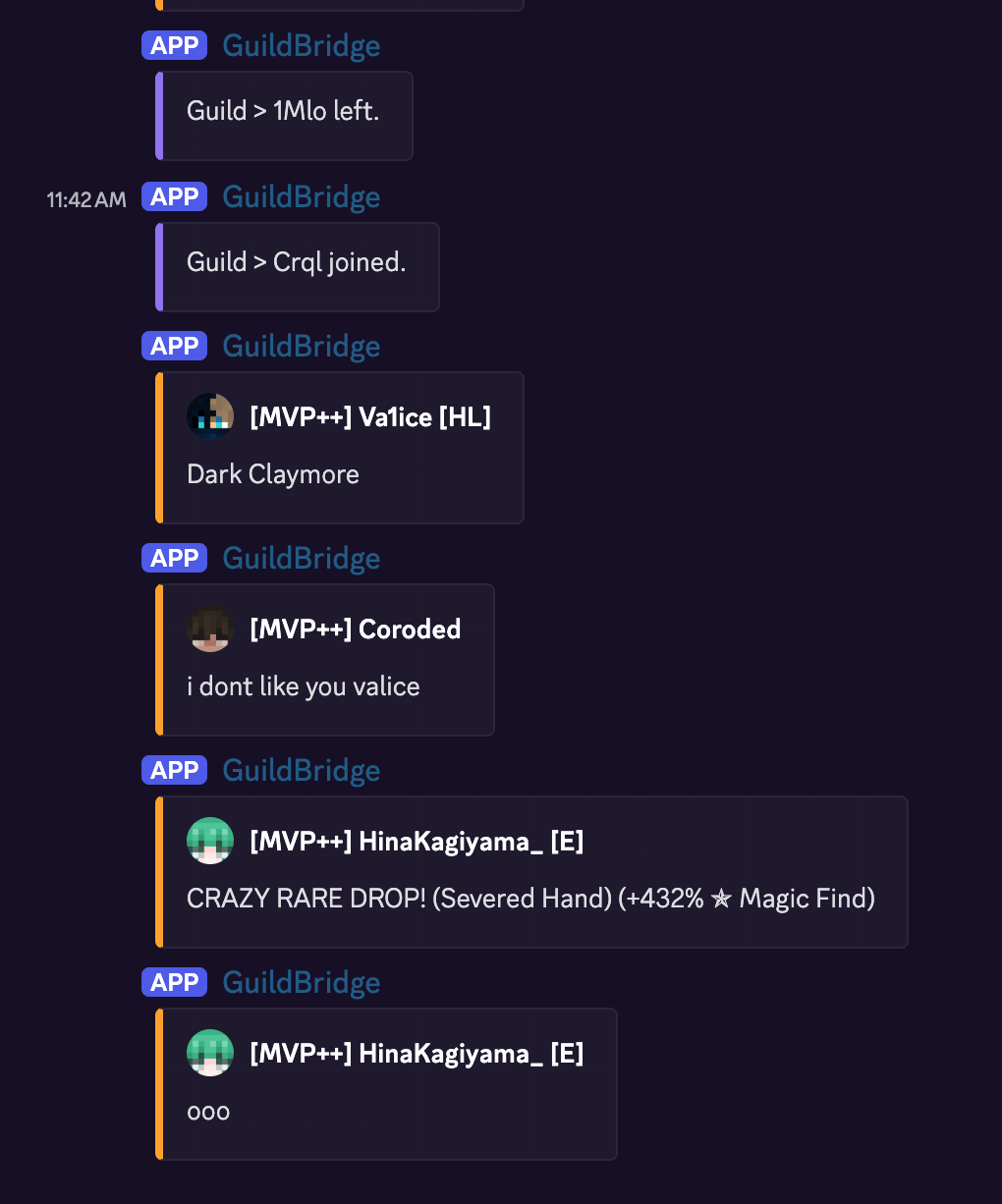The image size is (1002, 1204).
Task: Click the "i dont like you valice" message
Action: (304, 686)
